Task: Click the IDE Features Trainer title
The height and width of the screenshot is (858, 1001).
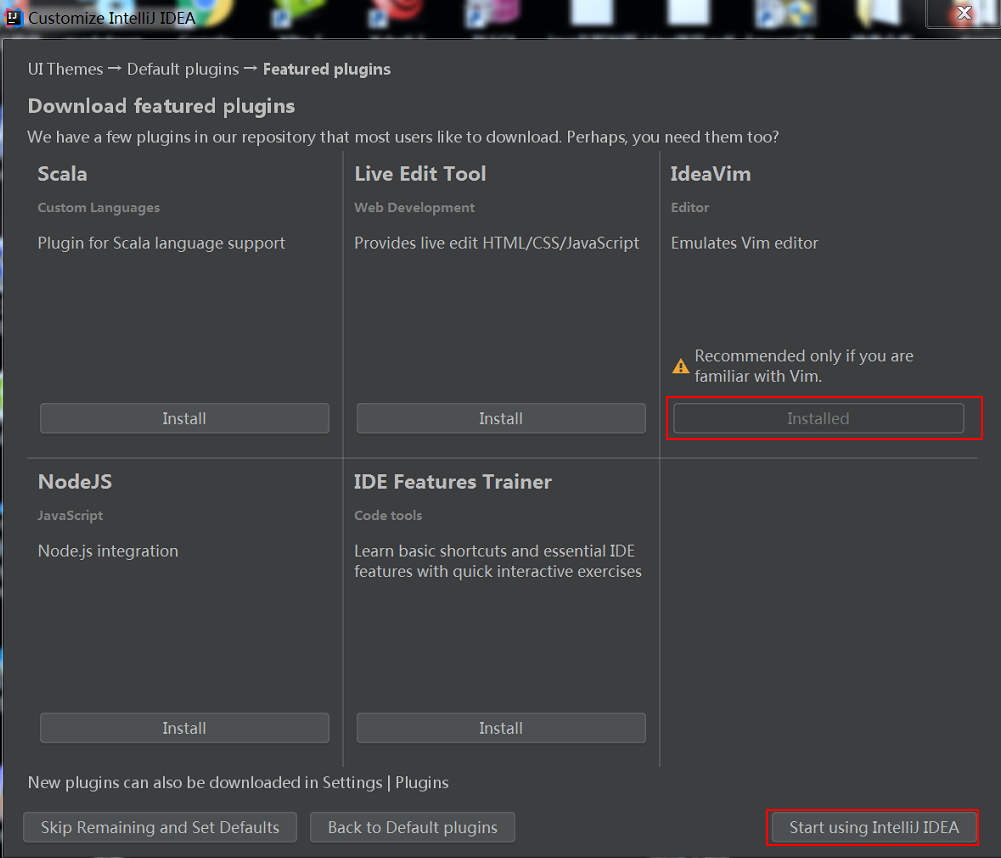Action: click(x=453, y=481)
